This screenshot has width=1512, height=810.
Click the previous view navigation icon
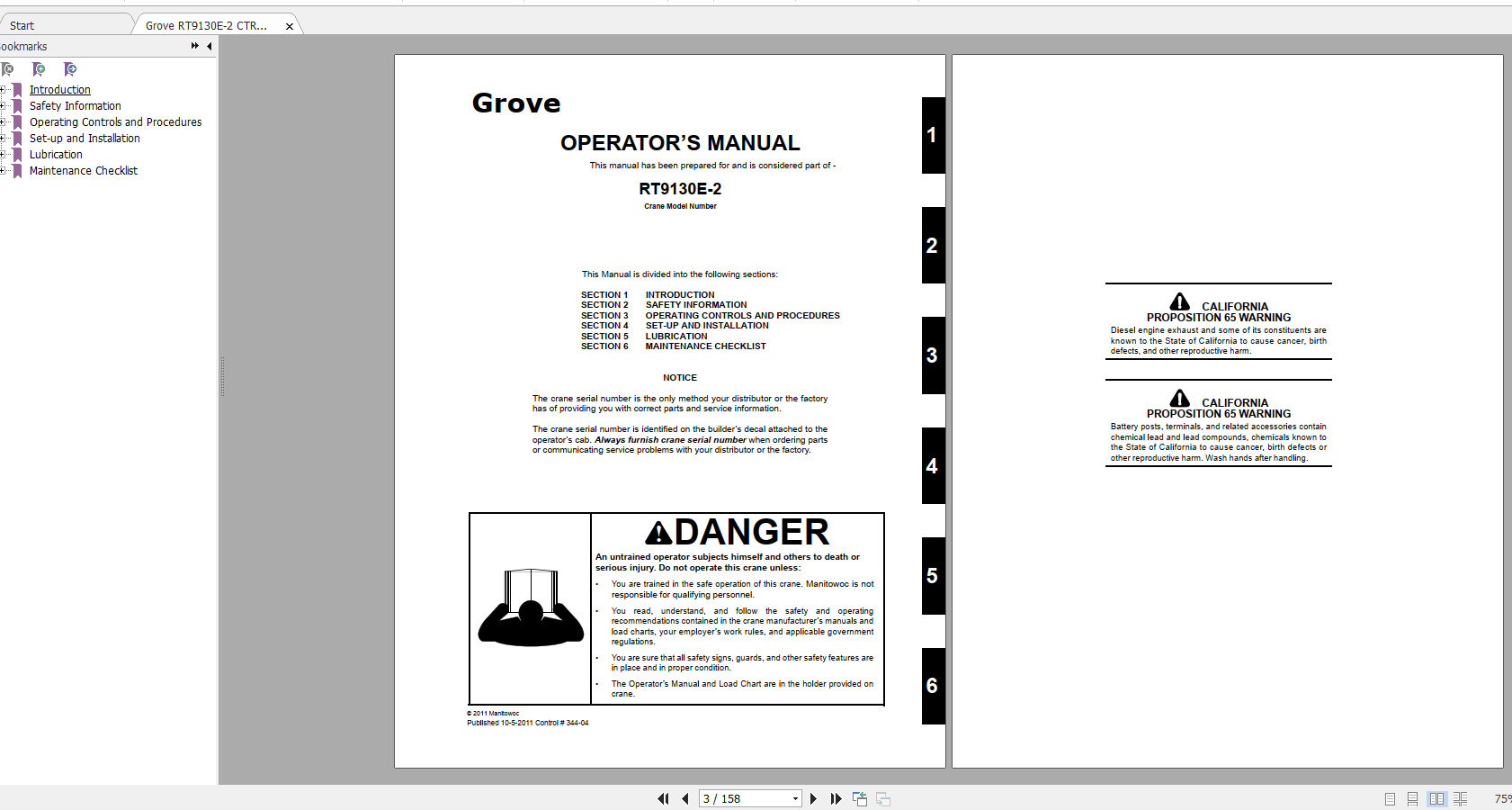pos(860,798)
